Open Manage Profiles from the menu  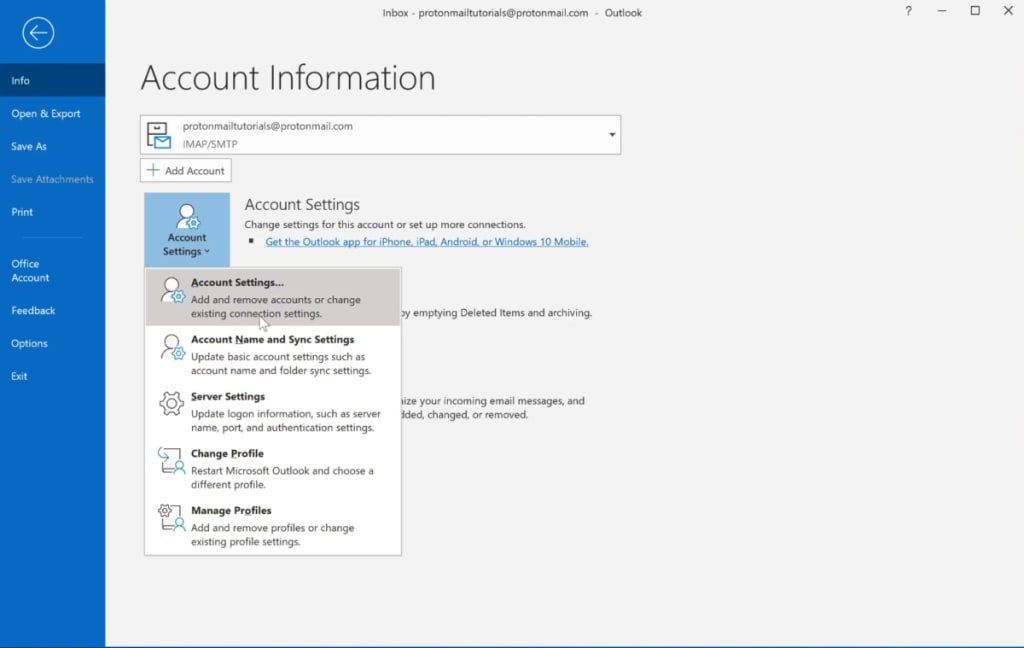(232, 510)
